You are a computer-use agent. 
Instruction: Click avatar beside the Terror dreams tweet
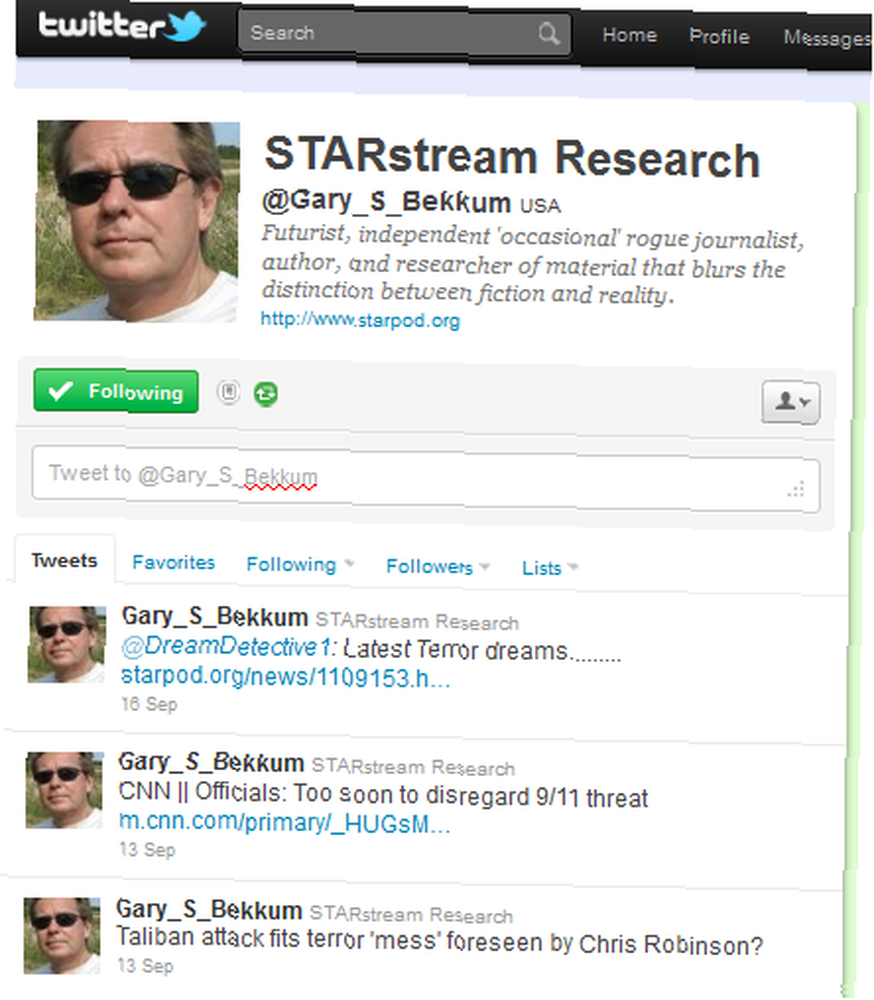67,644
